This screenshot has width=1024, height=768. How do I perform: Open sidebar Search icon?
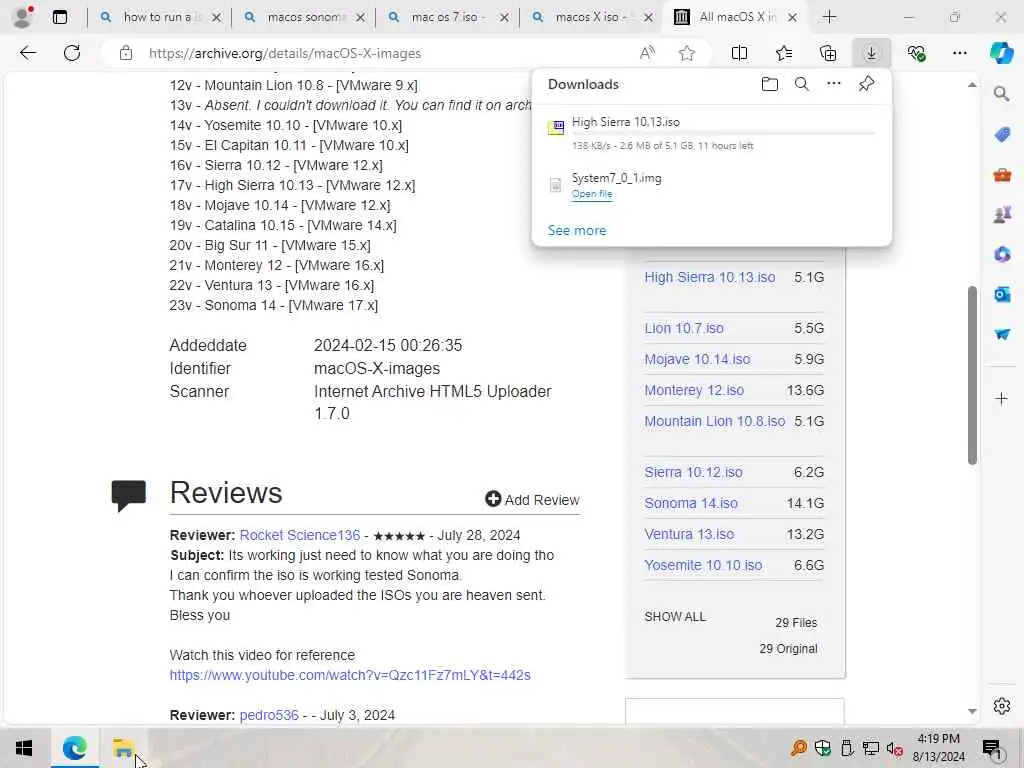(x=1001, y=94)
